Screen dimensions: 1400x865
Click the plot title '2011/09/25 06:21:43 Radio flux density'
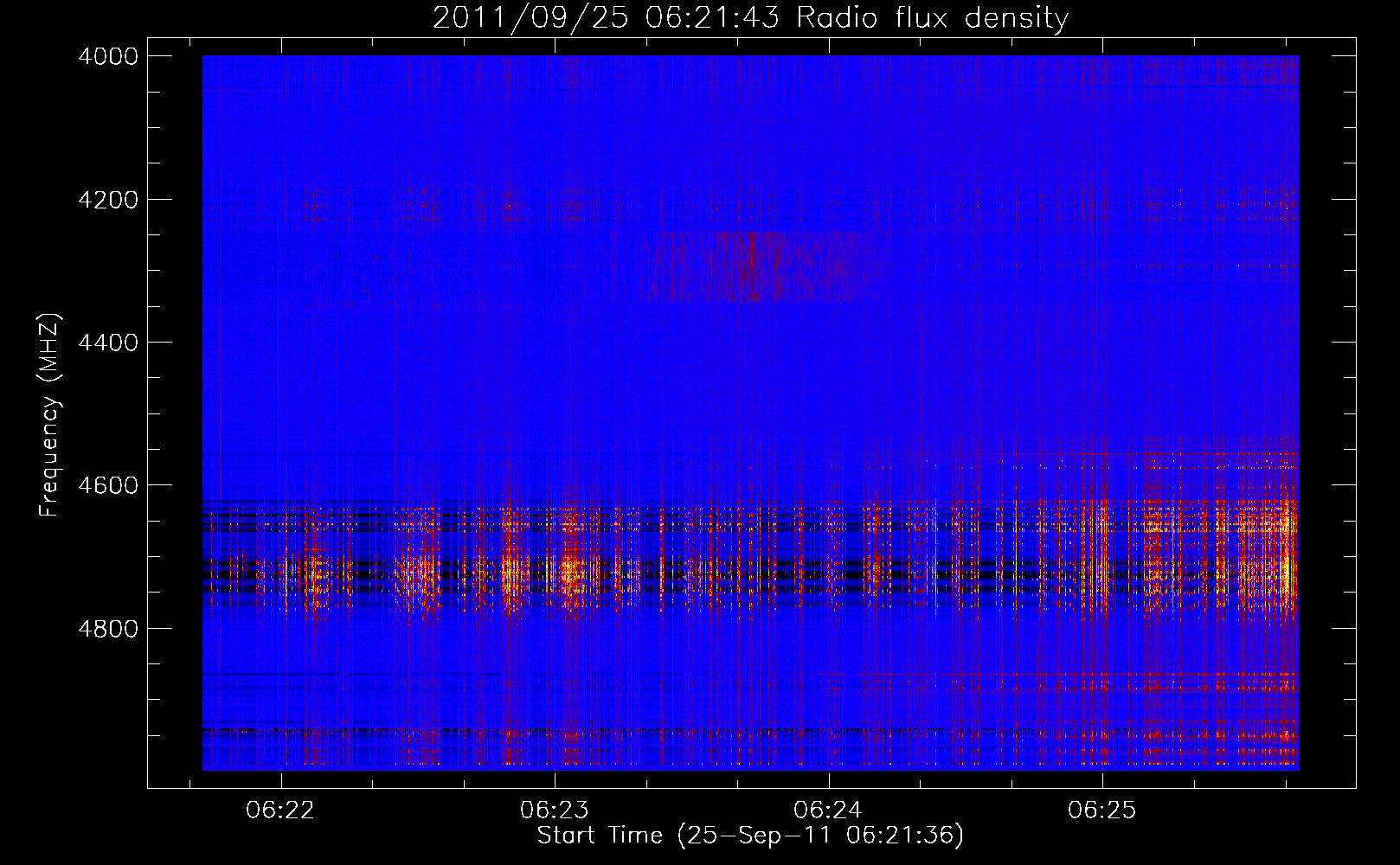pos(750,18)
